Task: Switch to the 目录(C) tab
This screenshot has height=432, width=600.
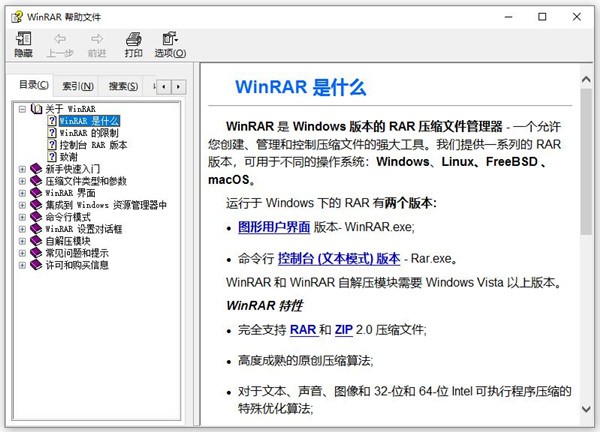Action: (34, 85)
